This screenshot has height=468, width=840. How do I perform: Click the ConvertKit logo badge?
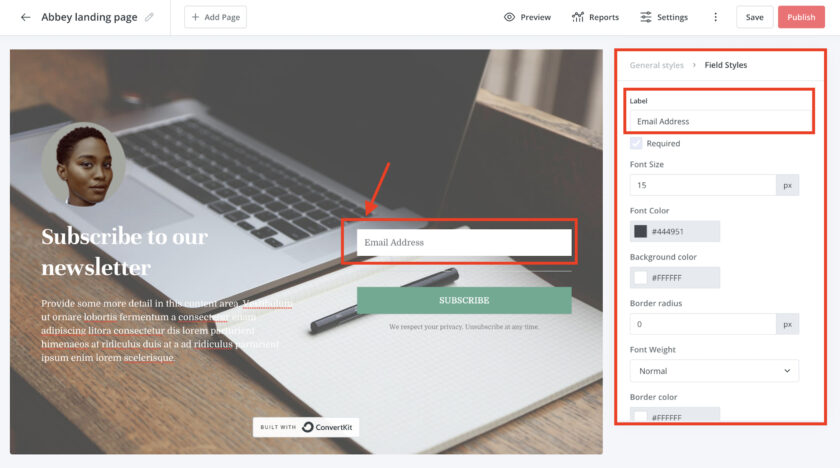tap(306, 427)
